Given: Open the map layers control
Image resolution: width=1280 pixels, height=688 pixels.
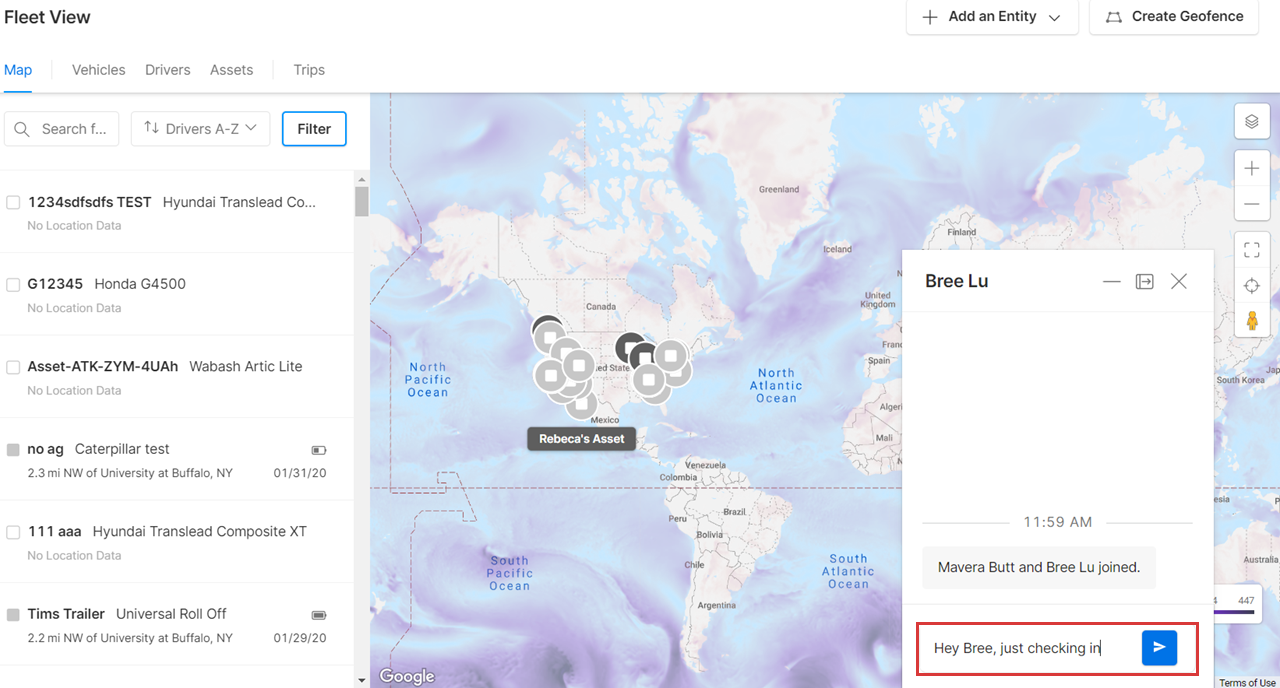Looking at the screenshot, I should [x=1251, y=122].
